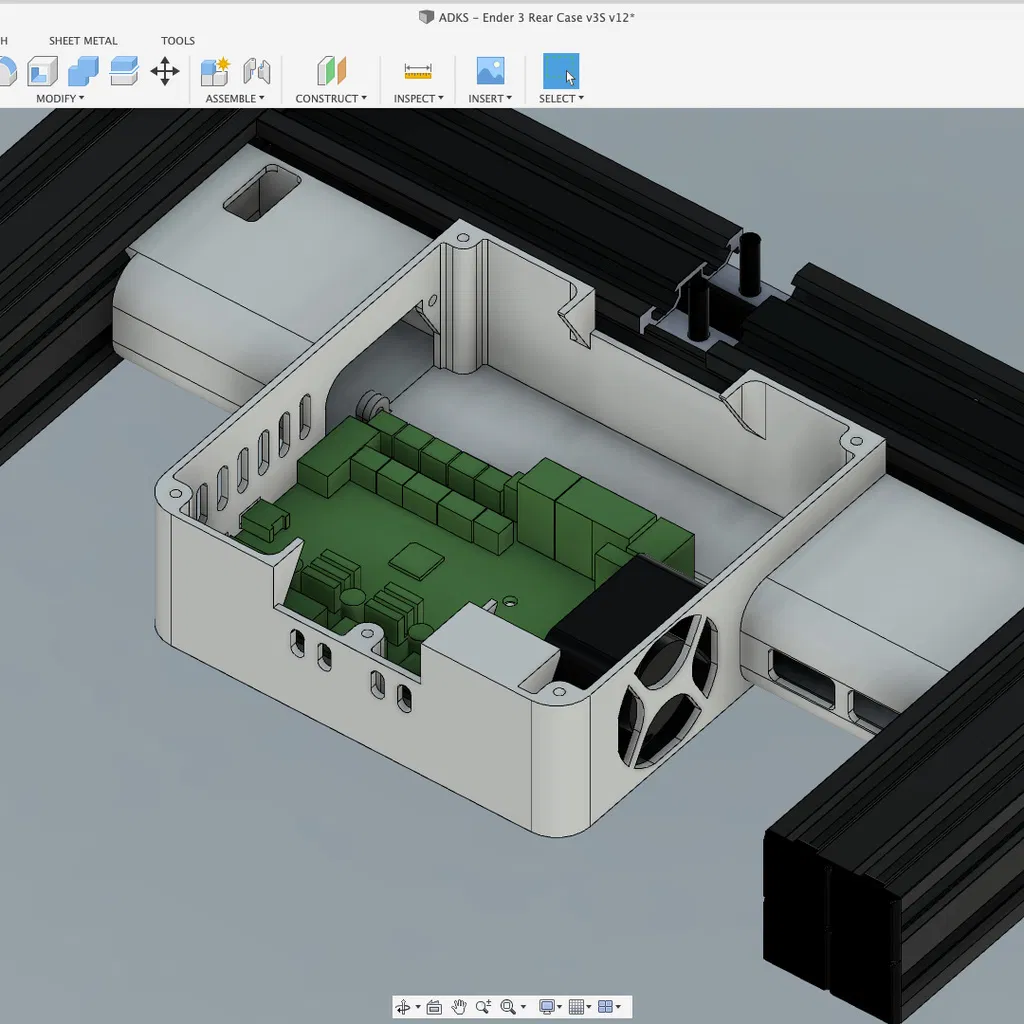The image size is (1024, 1024).
Task: Click the Insert image icon
Action: [x=490, y=71]
